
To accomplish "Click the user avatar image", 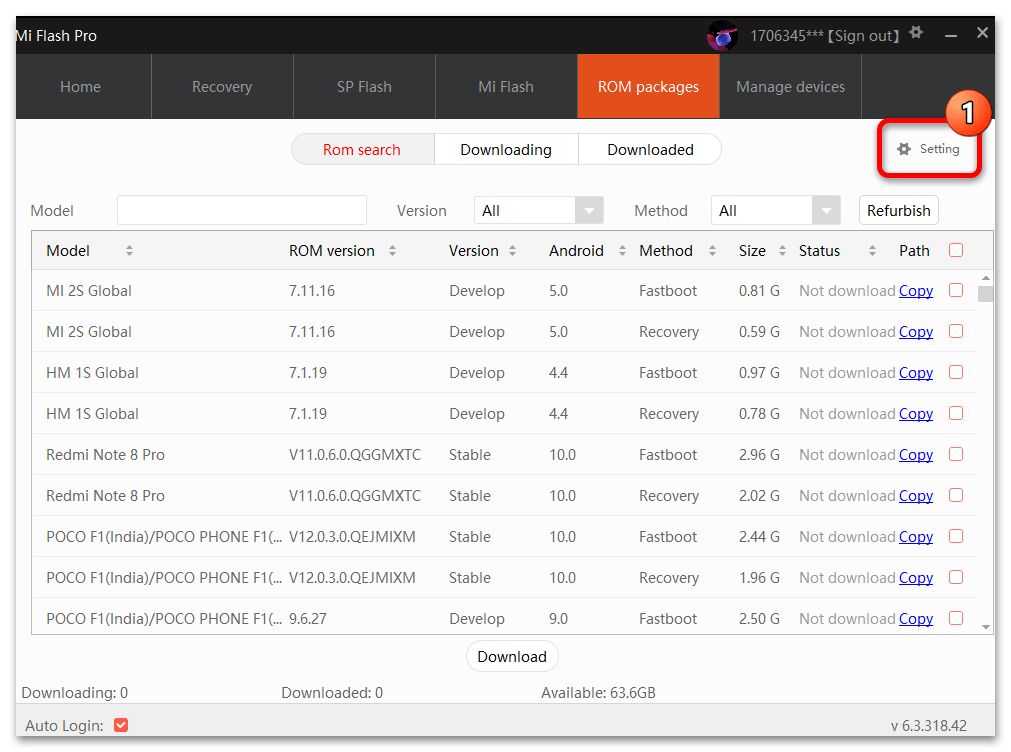I will point(722,35).
